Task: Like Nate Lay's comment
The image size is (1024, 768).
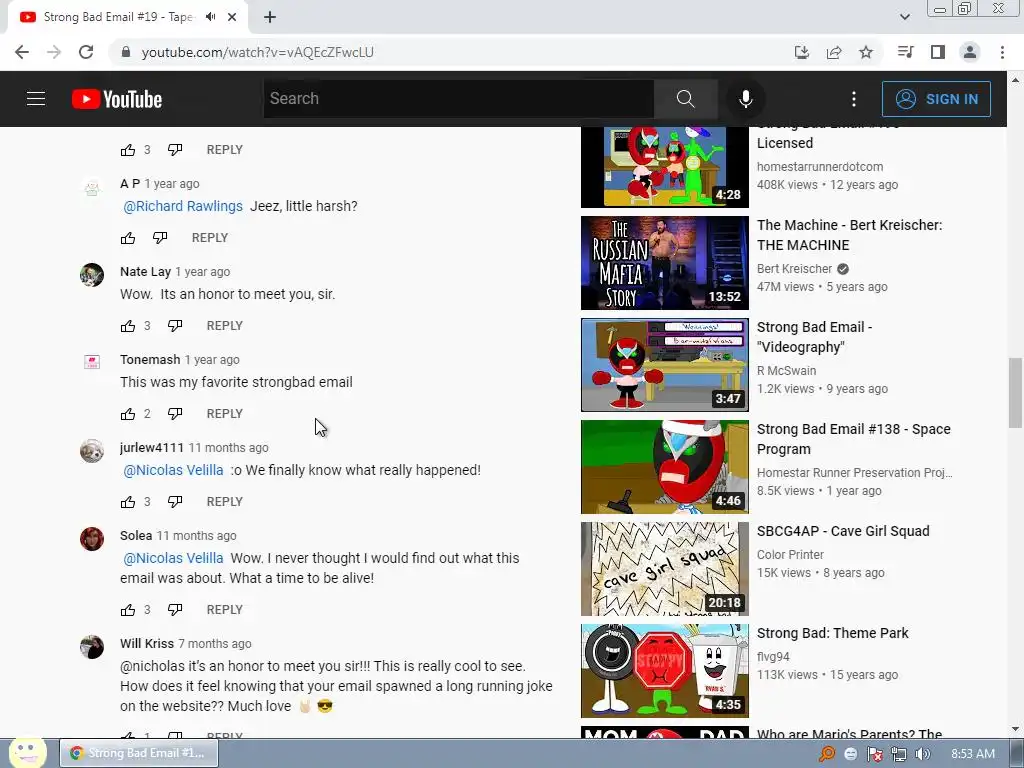Action: [x=128, y=326]
